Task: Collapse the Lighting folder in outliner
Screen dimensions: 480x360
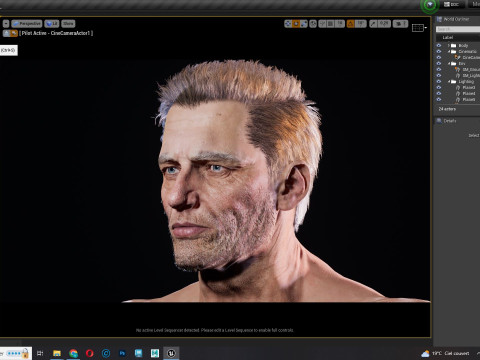Action: click(x=449, y=82)
